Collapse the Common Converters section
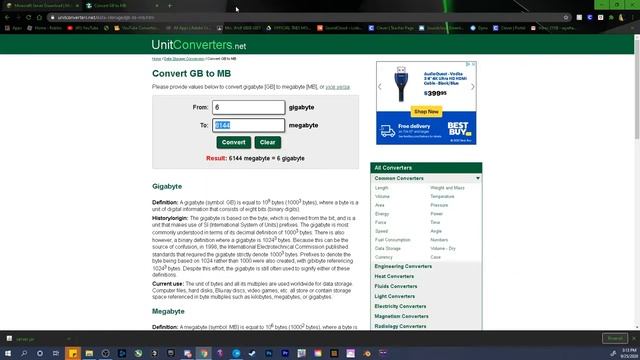Viewport: 640px width, 360px height. 426,178
